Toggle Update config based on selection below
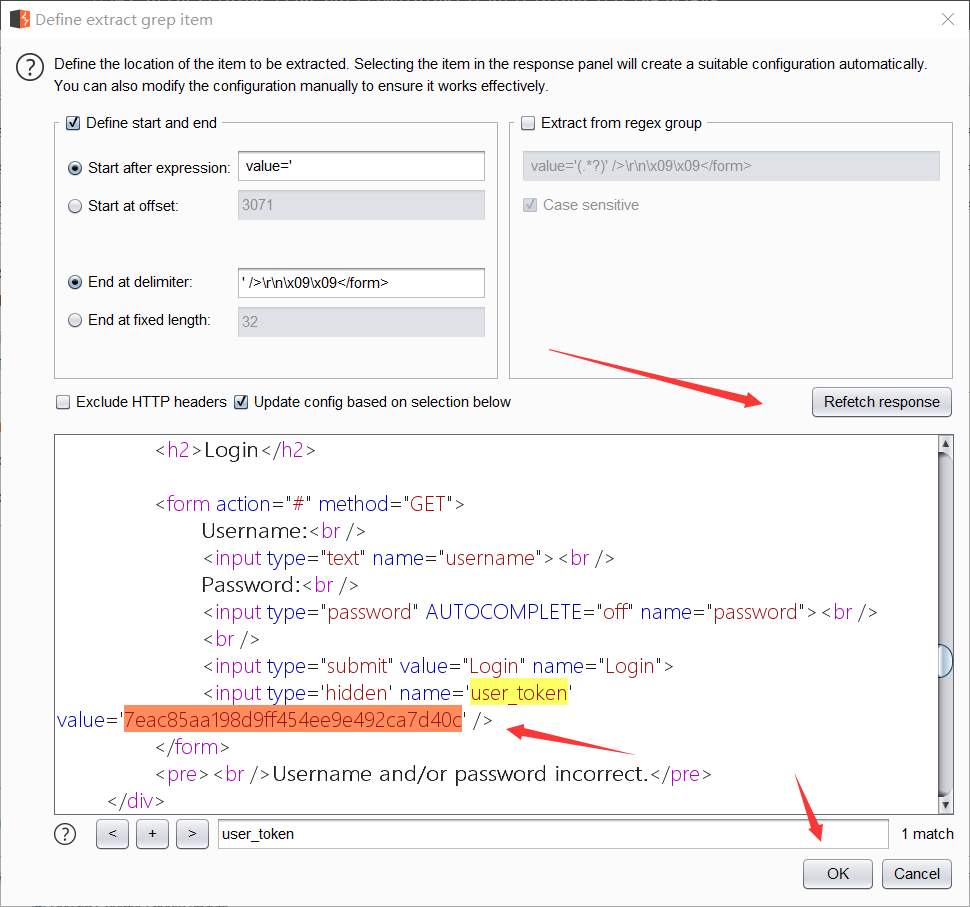Screen dimensions: 970x907 241,402
